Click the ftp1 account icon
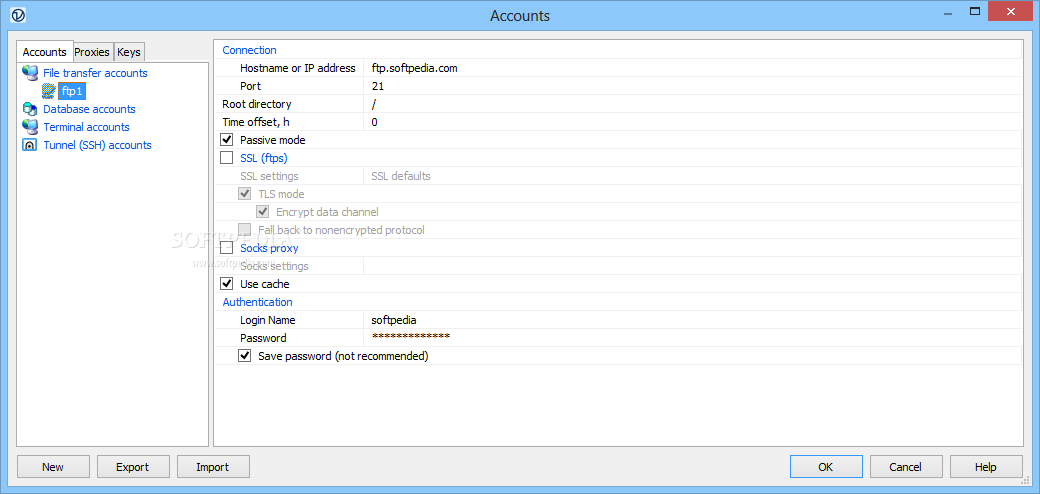The width and height of the screenshot is (1040, 494). pyautogui.click(x=48, y=91)
